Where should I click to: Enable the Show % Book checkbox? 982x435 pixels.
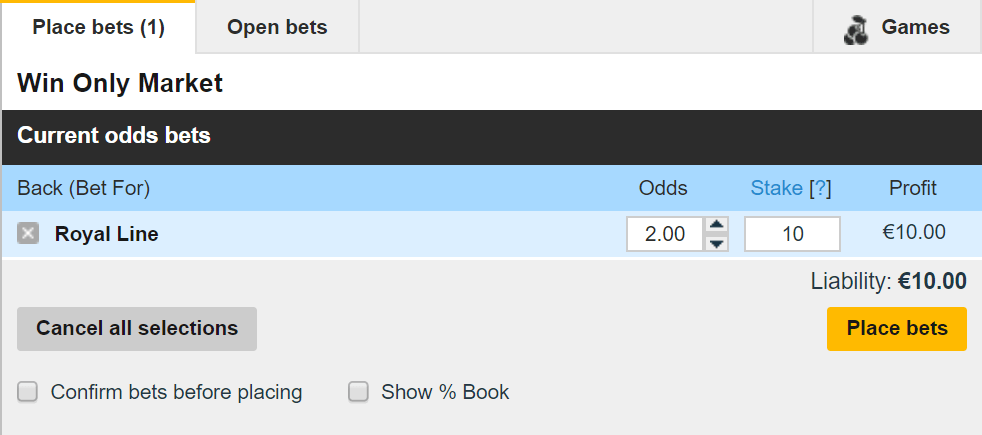[358, 392]
